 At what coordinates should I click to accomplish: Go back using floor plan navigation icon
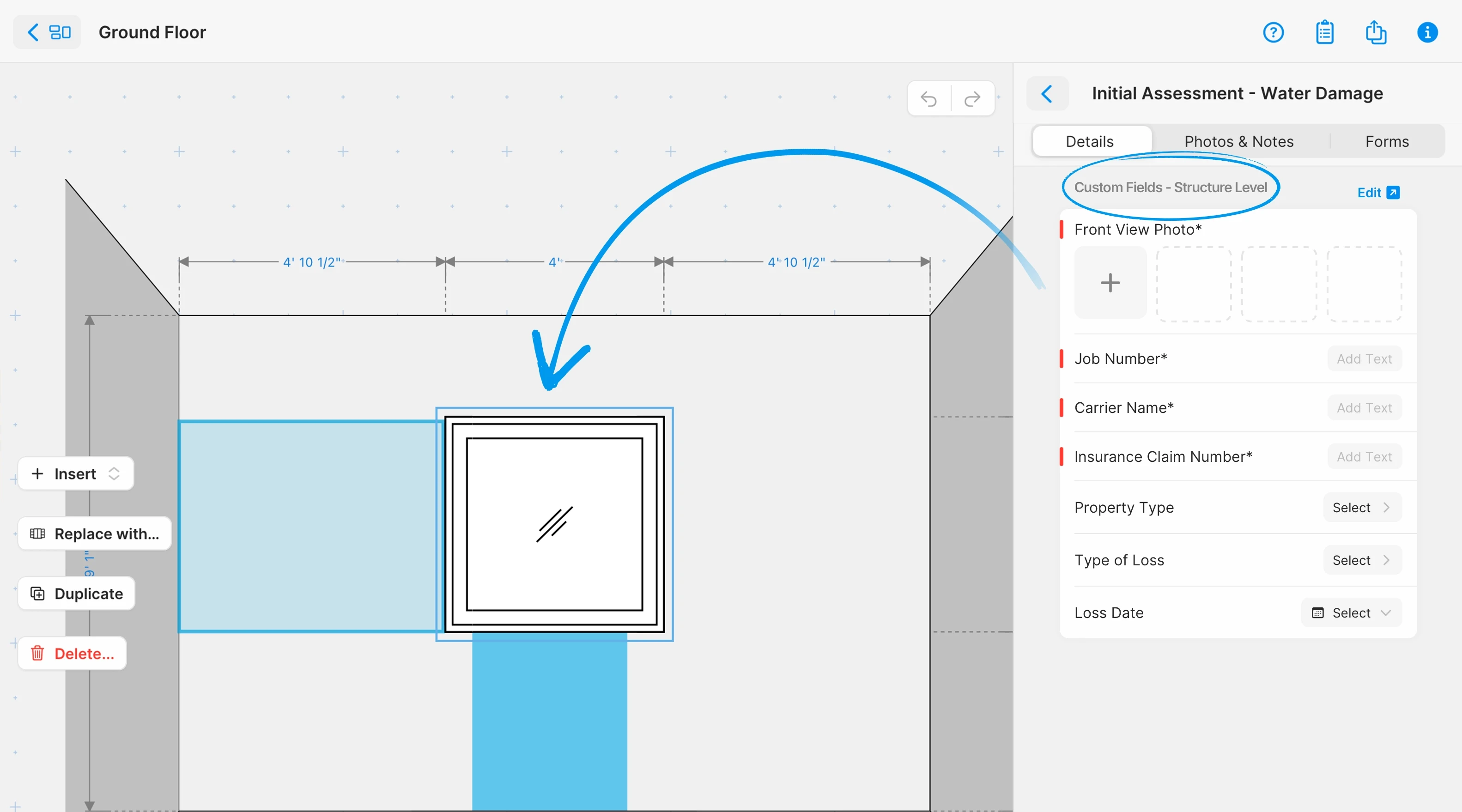48,32
